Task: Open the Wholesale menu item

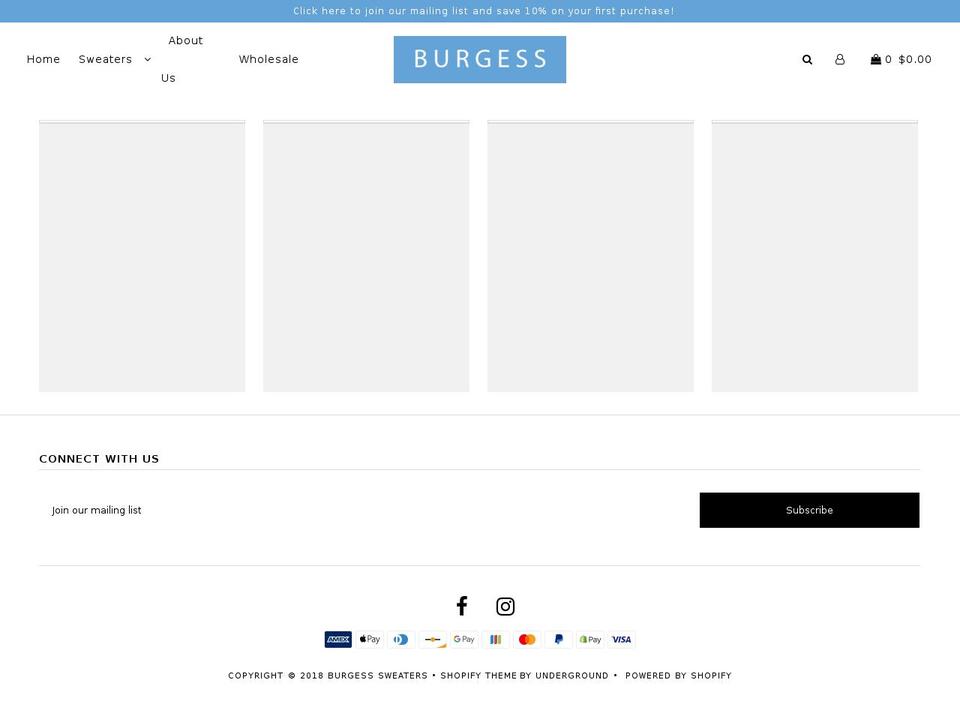Action: point(268,59)
